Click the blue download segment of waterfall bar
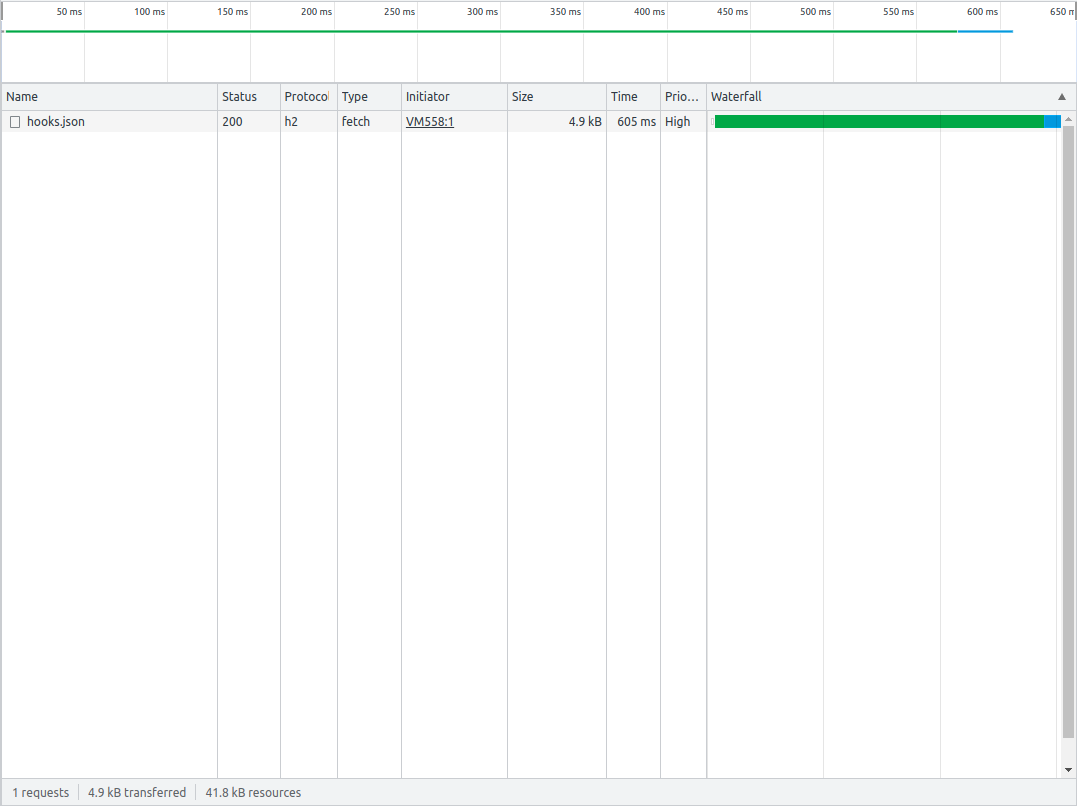Viewport: 1077px width, 806px height. (1052, 122)
